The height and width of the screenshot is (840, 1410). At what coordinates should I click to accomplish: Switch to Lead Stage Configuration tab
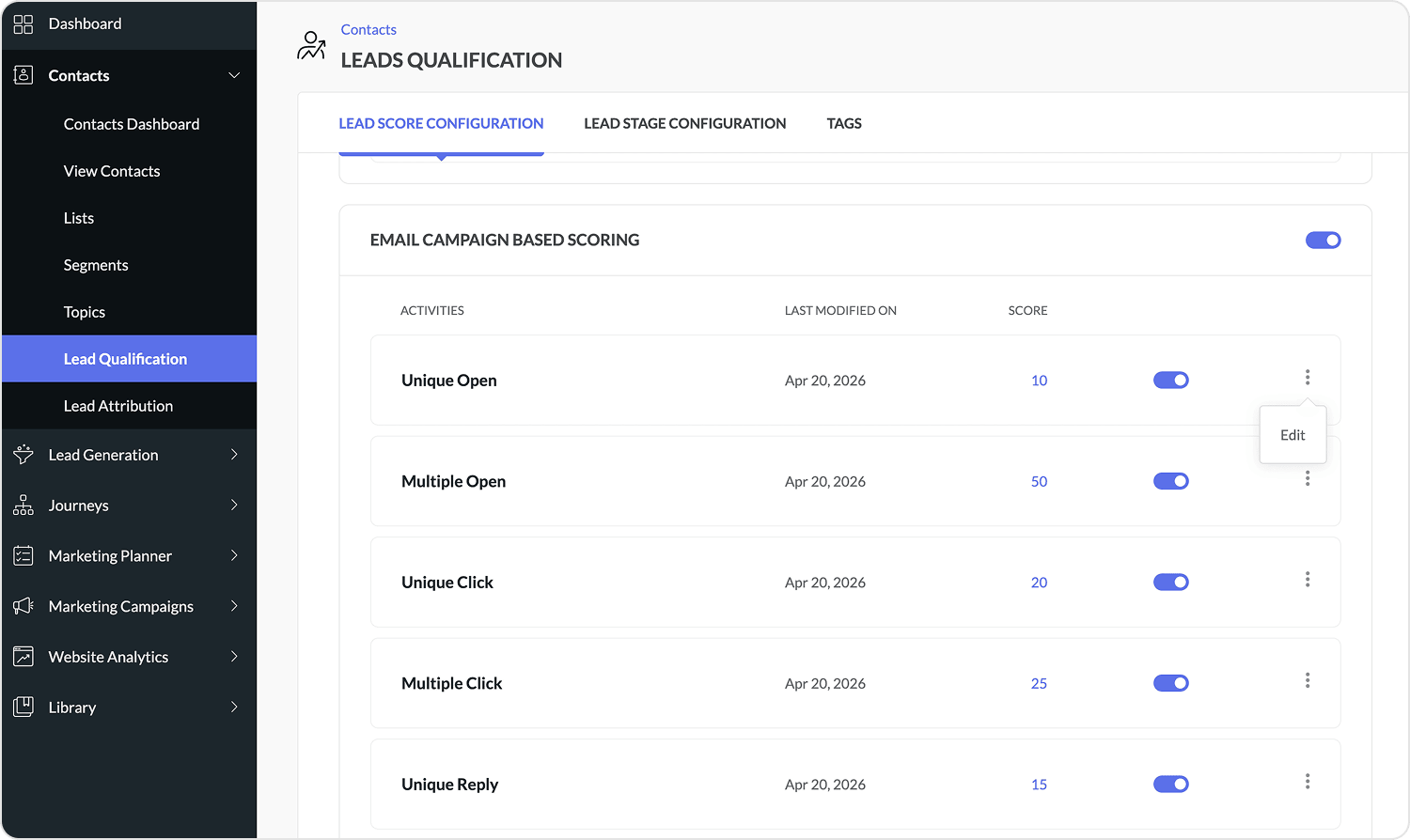(x=684, y=123)
